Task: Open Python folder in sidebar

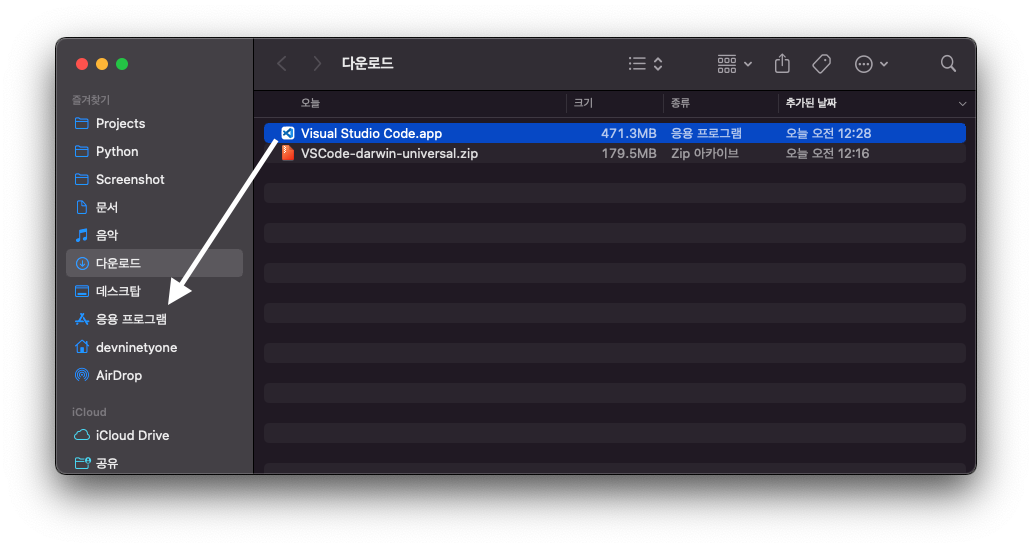Action: coord(155,151)
